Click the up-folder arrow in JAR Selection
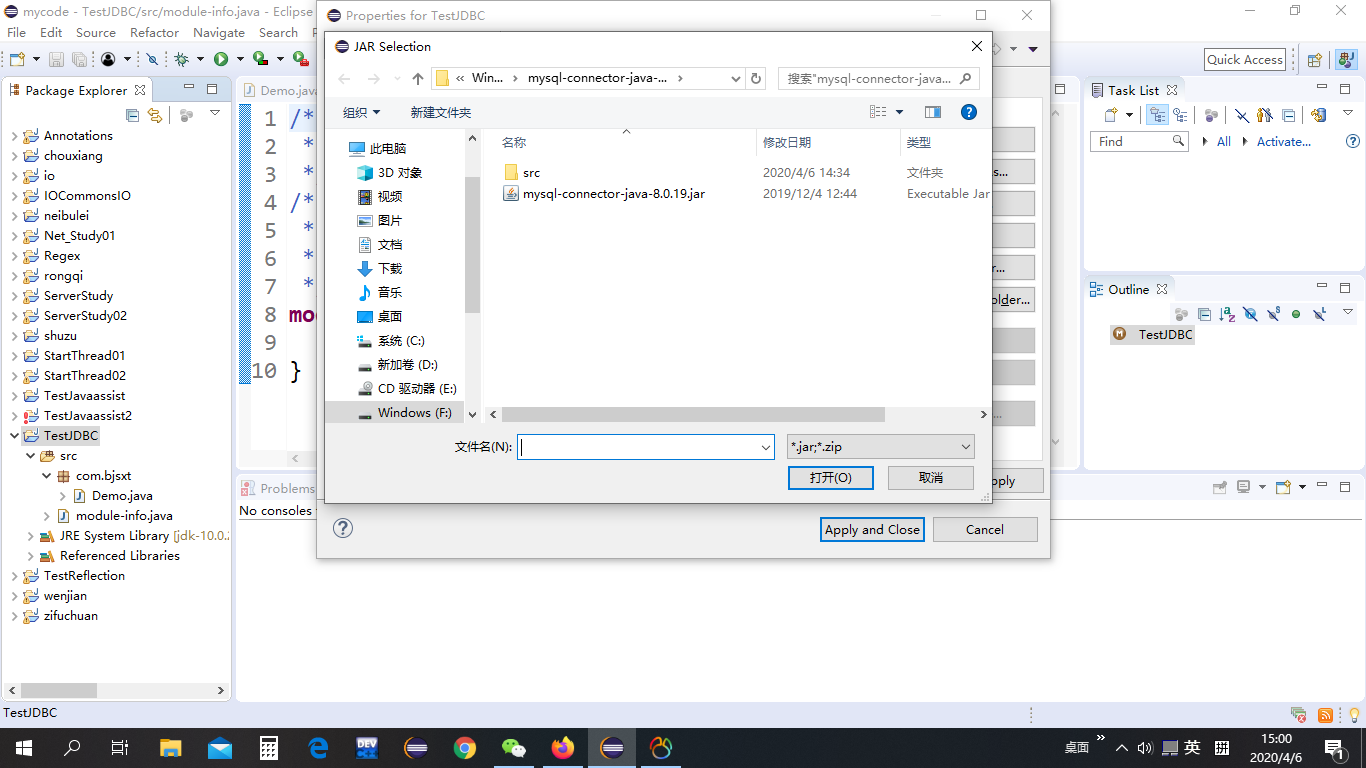The image size is (1366, 768). 418,78
